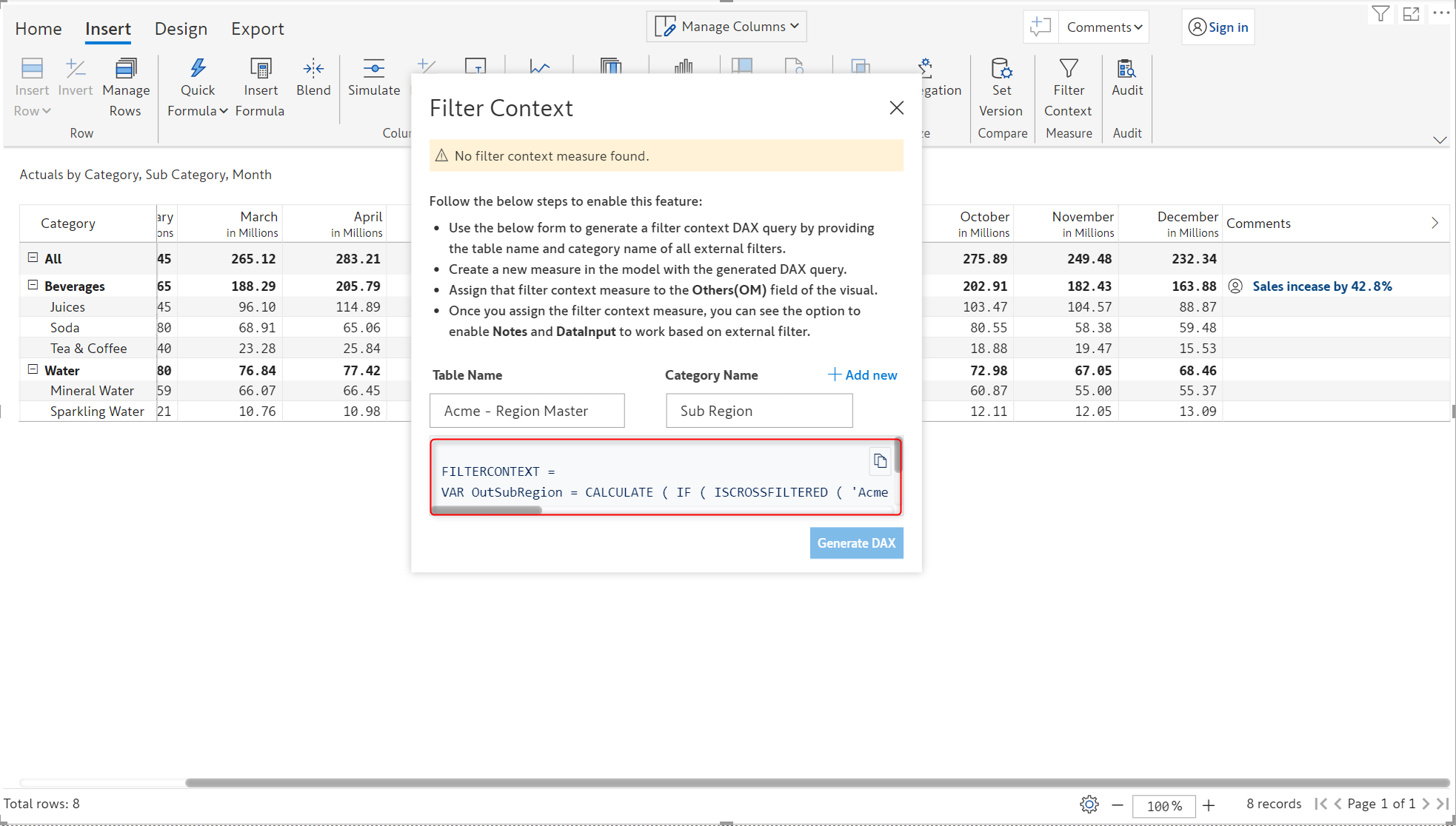Open the Audit tool
The width and height of the screenshot is (1456, 826).
1127,78
